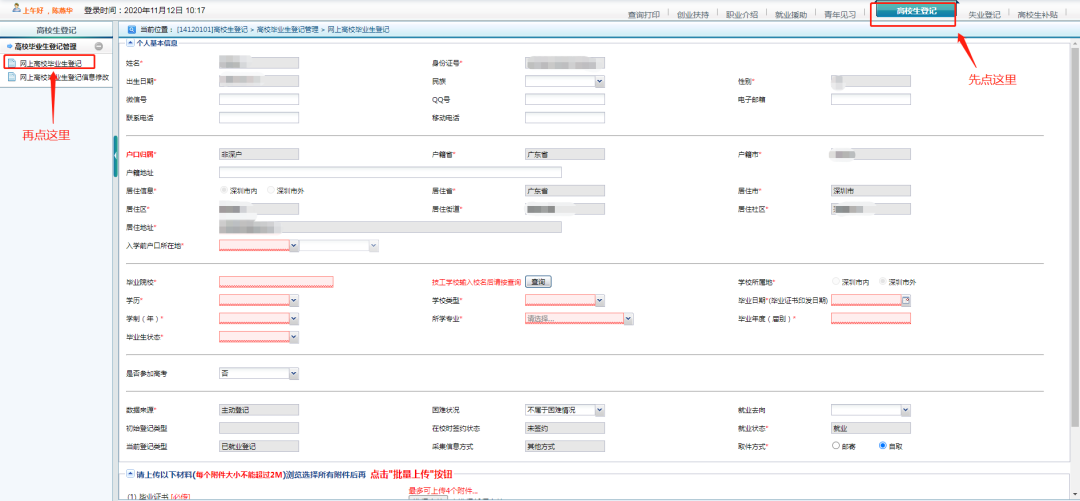Click the user avatar icon beside 上午好

coord(17,9)
